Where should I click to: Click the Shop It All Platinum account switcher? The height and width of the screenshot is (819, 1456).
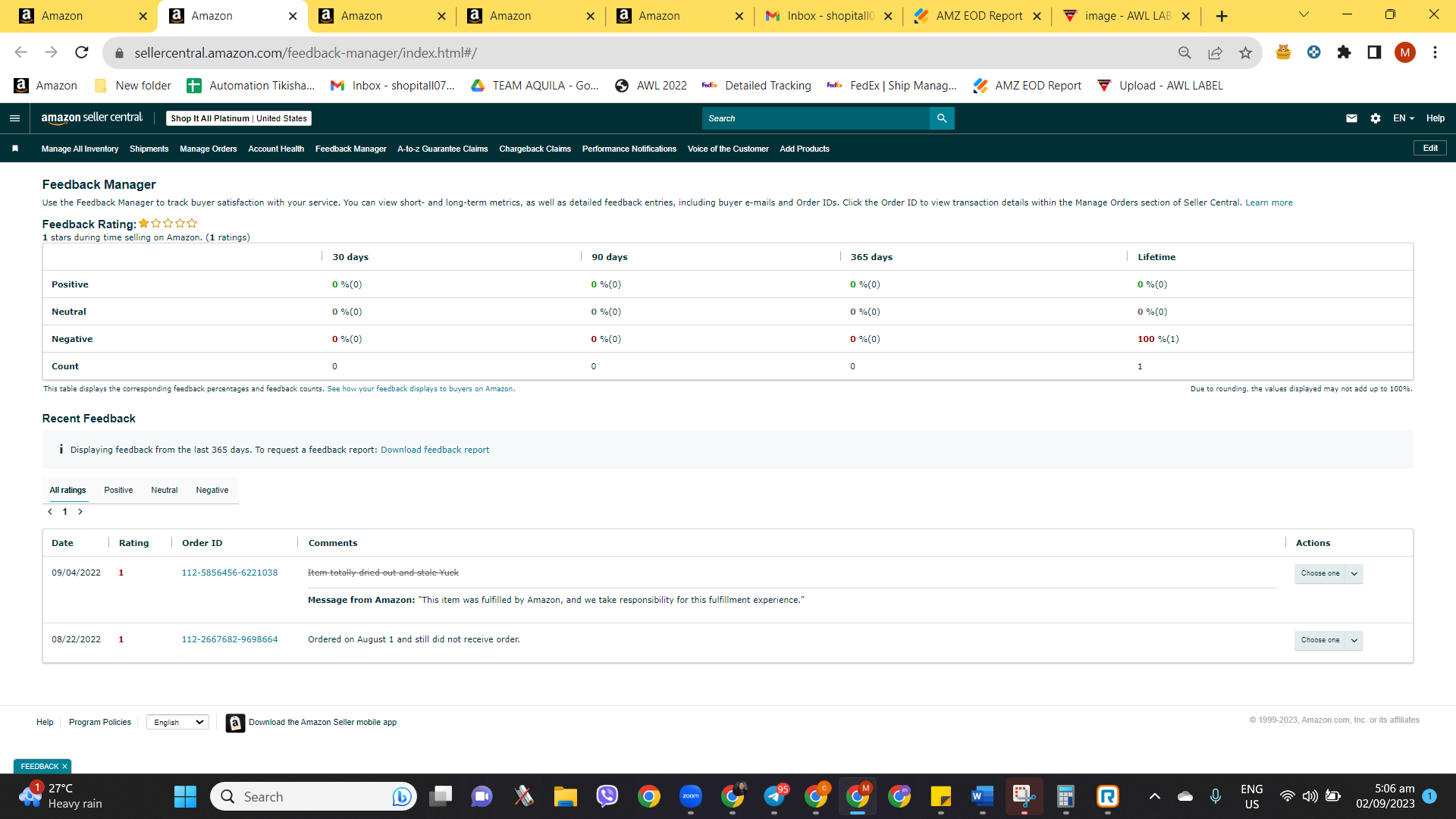(239, 118)
